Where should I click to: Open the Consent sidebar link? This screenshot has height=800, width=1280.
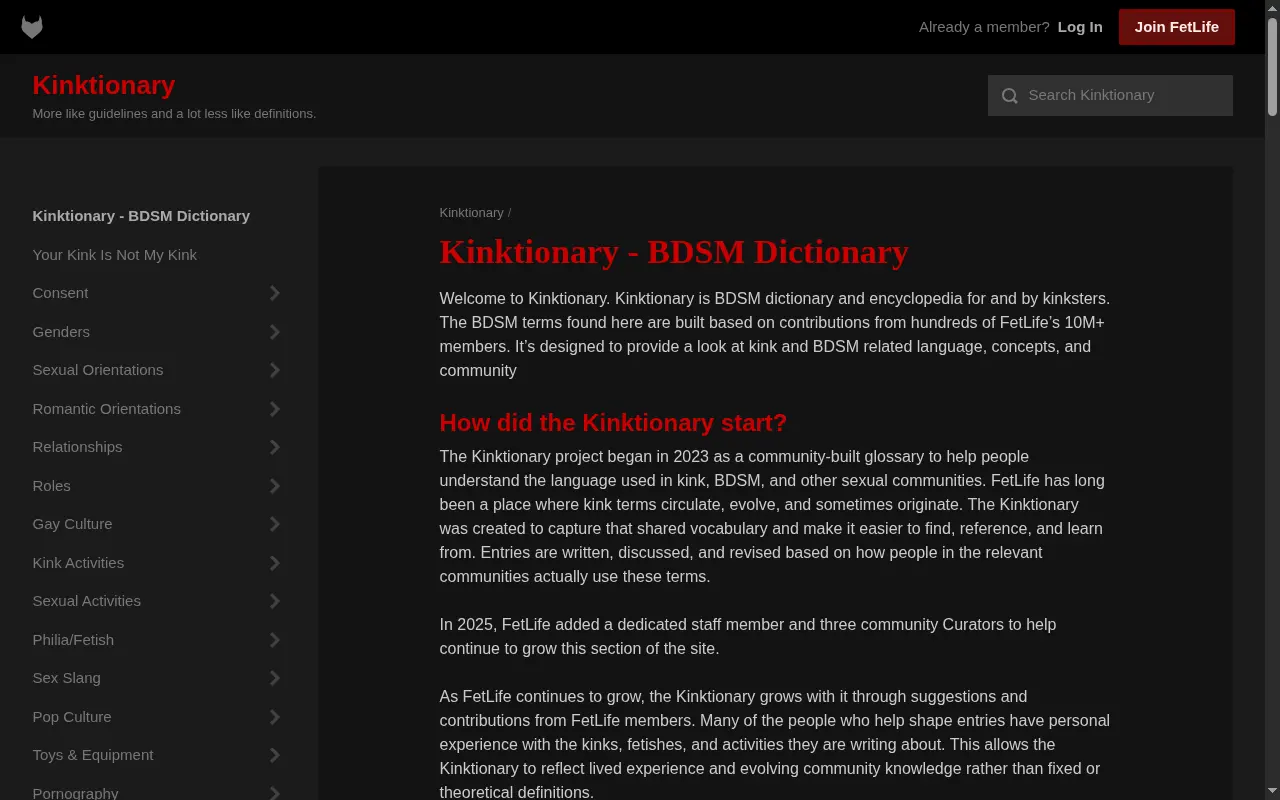[x=60, y=293]
